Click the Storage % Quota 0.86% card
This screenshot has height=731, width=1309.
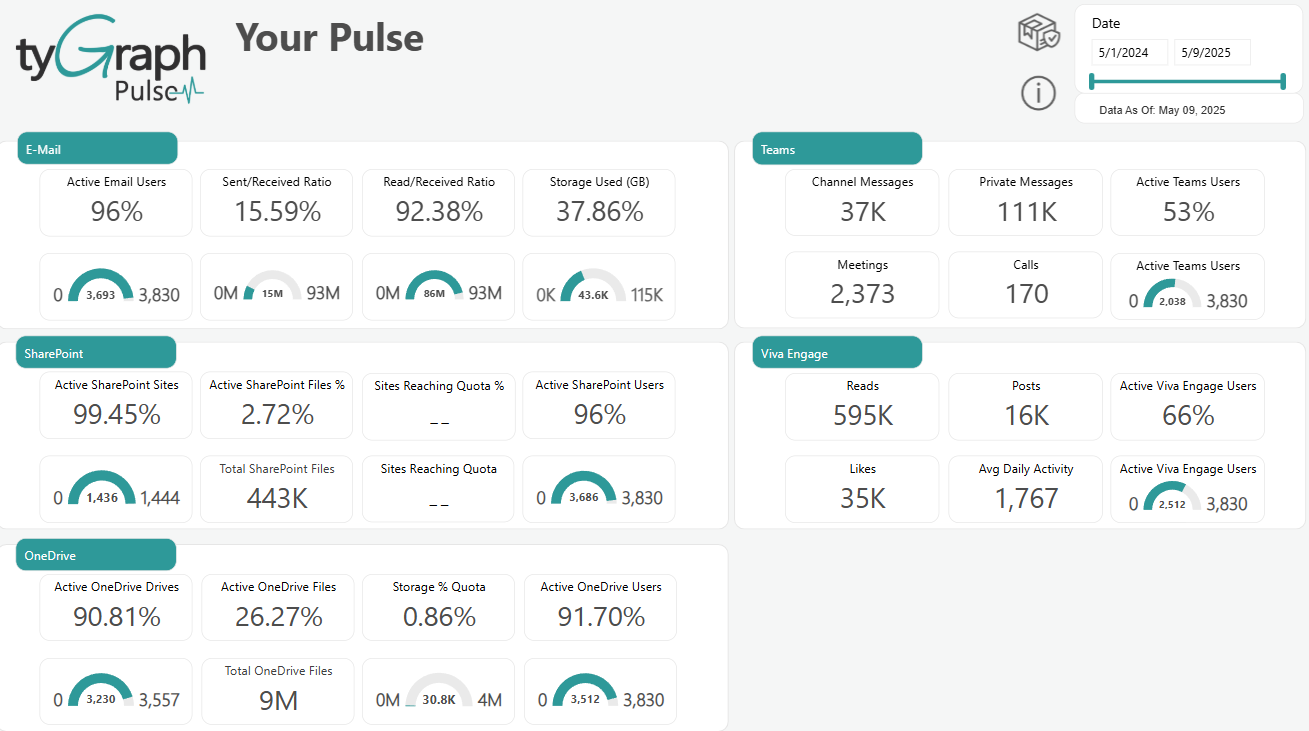coord(438,607)
